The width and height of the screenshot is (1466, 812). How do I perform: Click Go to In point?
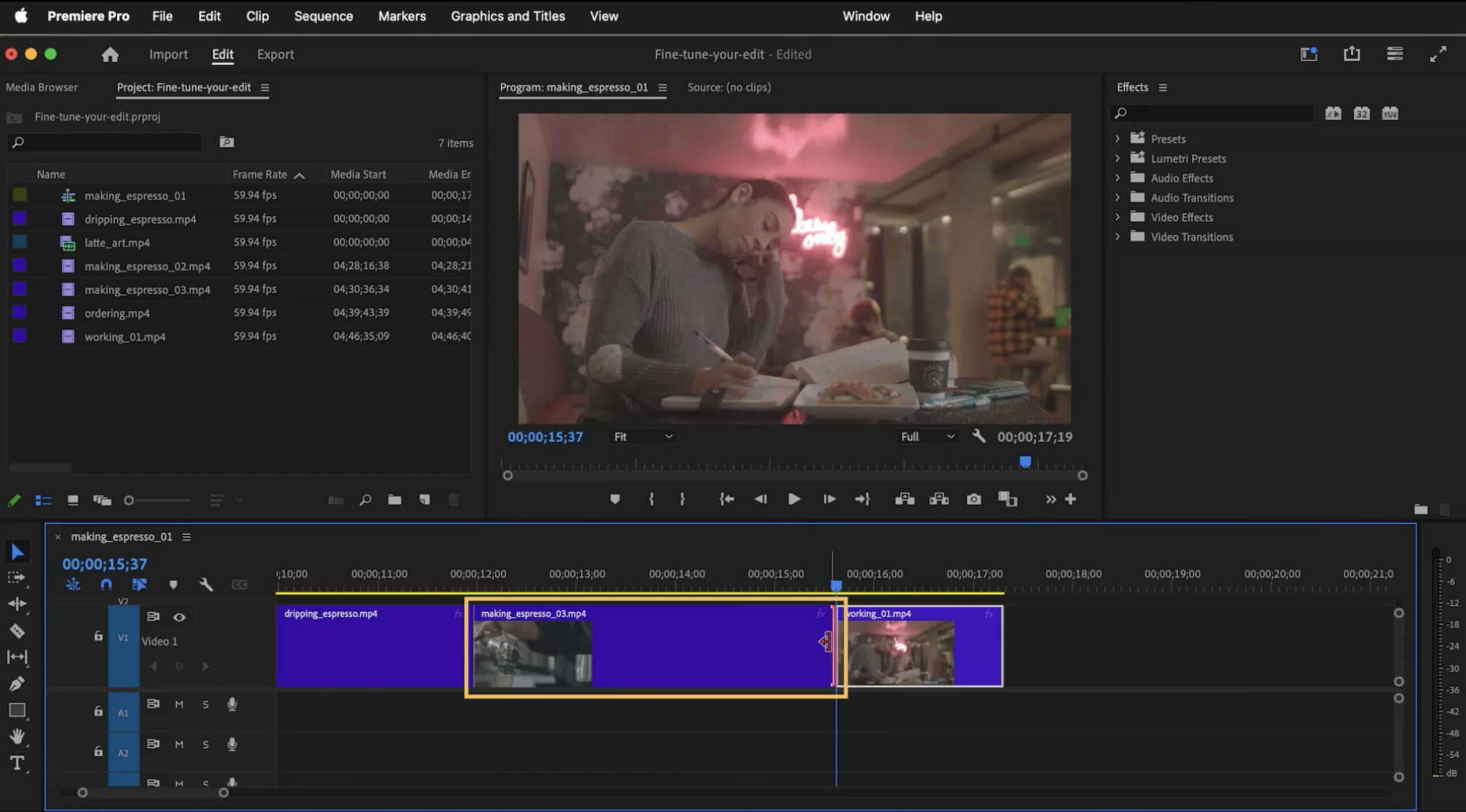[x=727, y=499]
